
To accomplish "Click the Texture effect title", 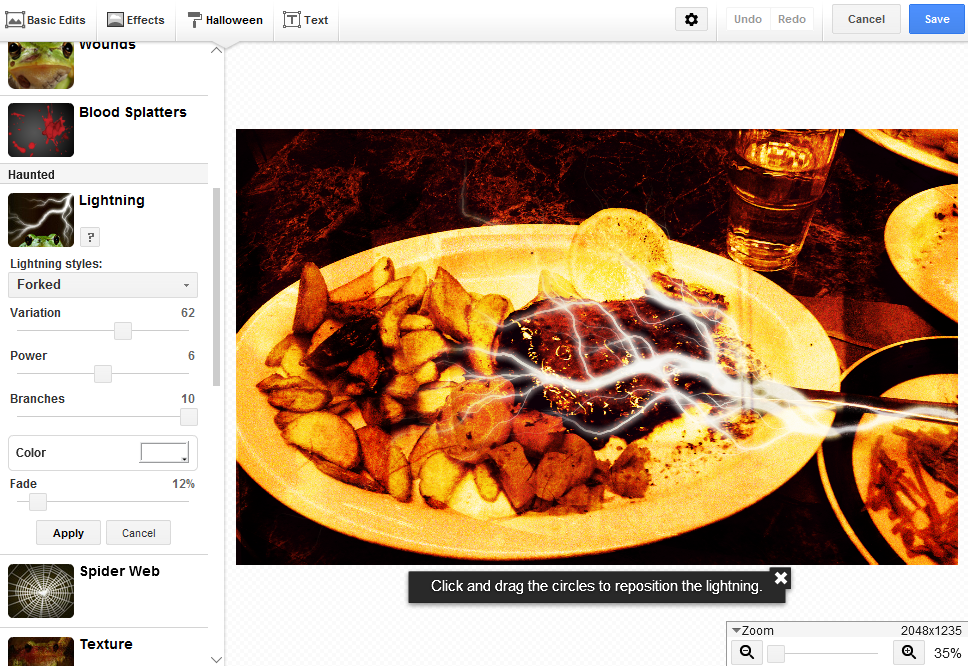I will pos(106,644).
